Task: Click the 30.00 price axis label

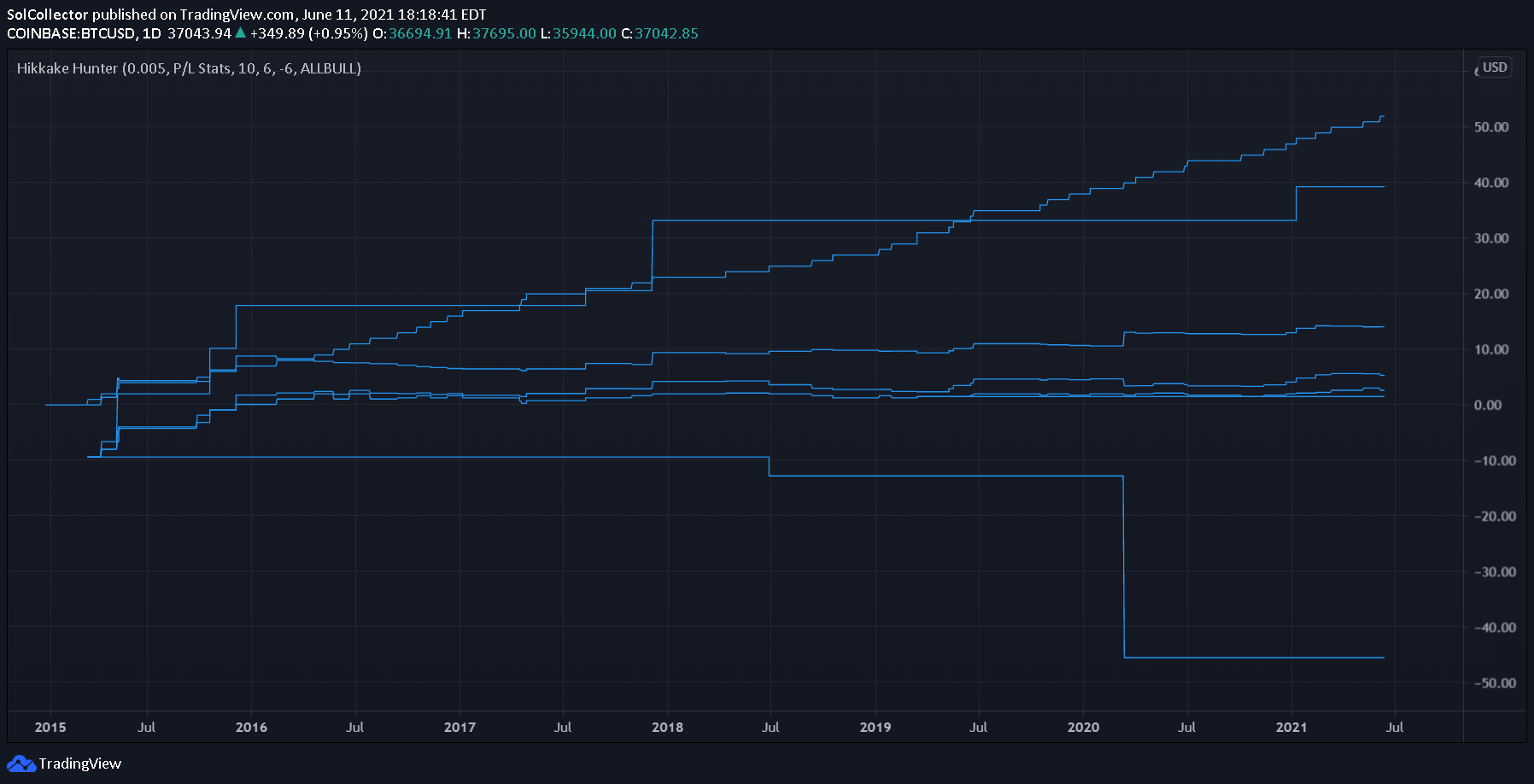Action: click(1491, 238)
